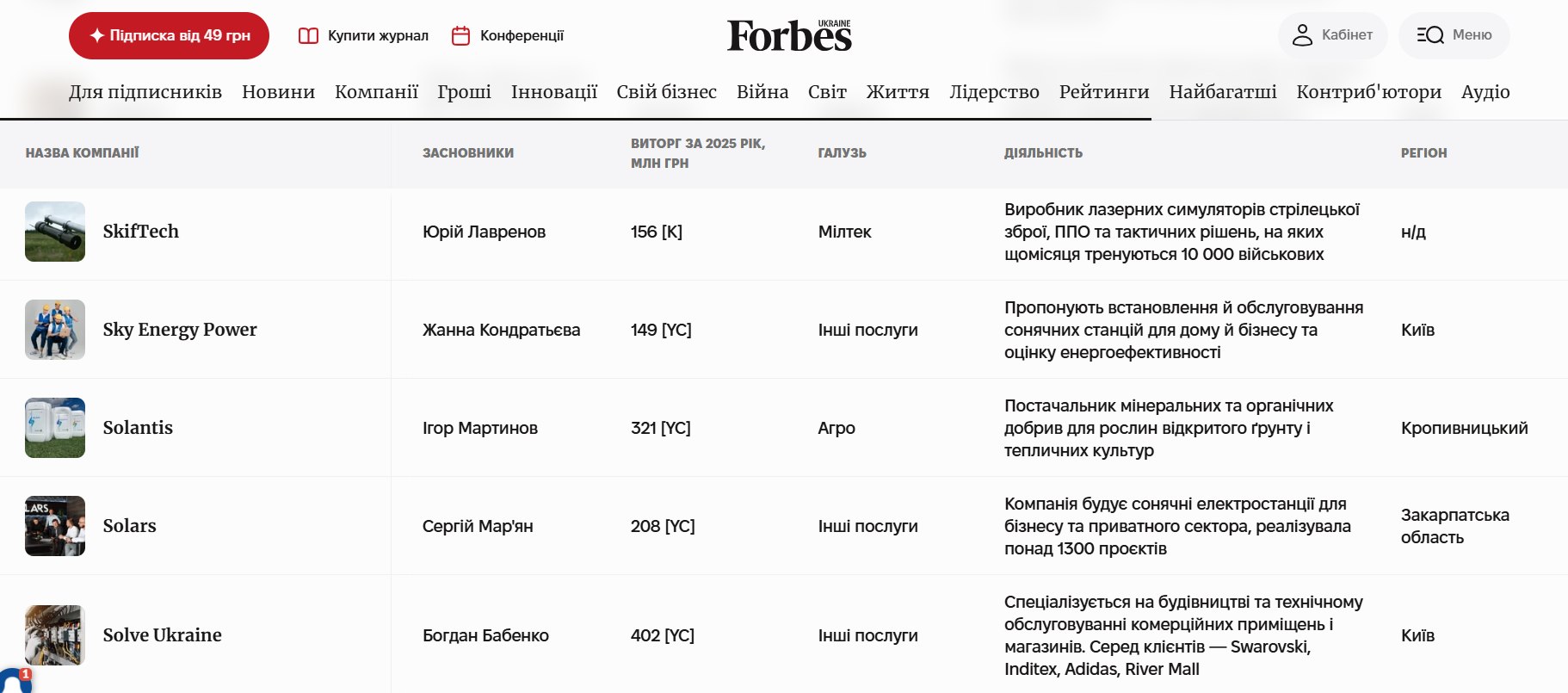Open the Sky Energy Power thumbnail
1568x693 pixels.
[x=55, y=330]
